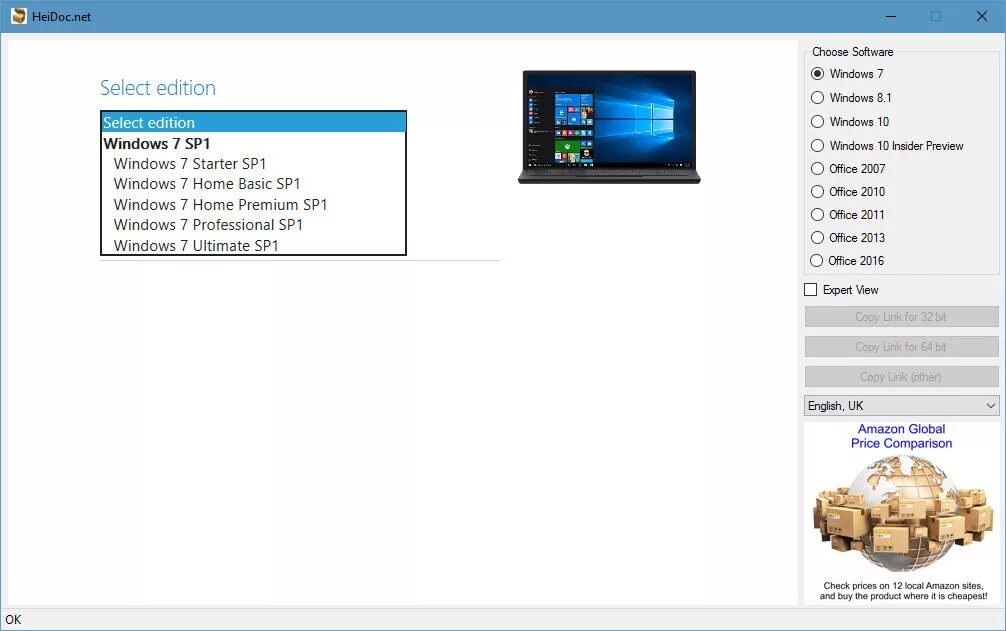Click the laptop Windows 10 image

609,127
